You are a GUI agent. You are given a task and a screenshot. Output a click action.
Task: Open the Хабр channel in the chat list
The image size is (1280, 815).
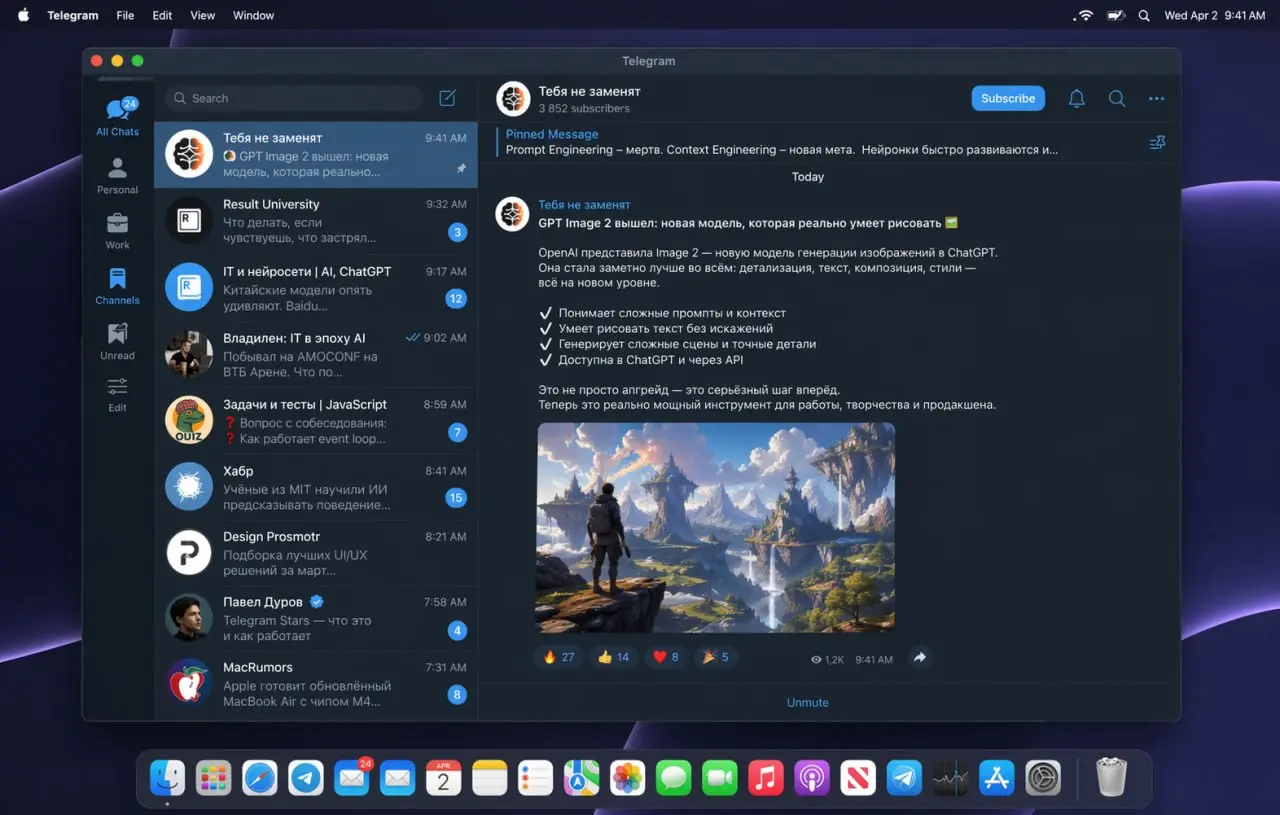pos(316,486)
